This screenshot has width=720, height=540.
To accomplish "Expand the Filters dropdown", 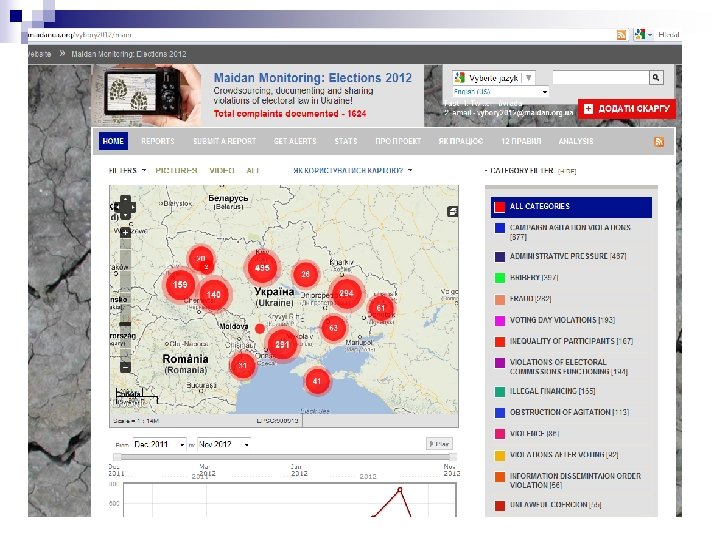I will pos(127,170).
